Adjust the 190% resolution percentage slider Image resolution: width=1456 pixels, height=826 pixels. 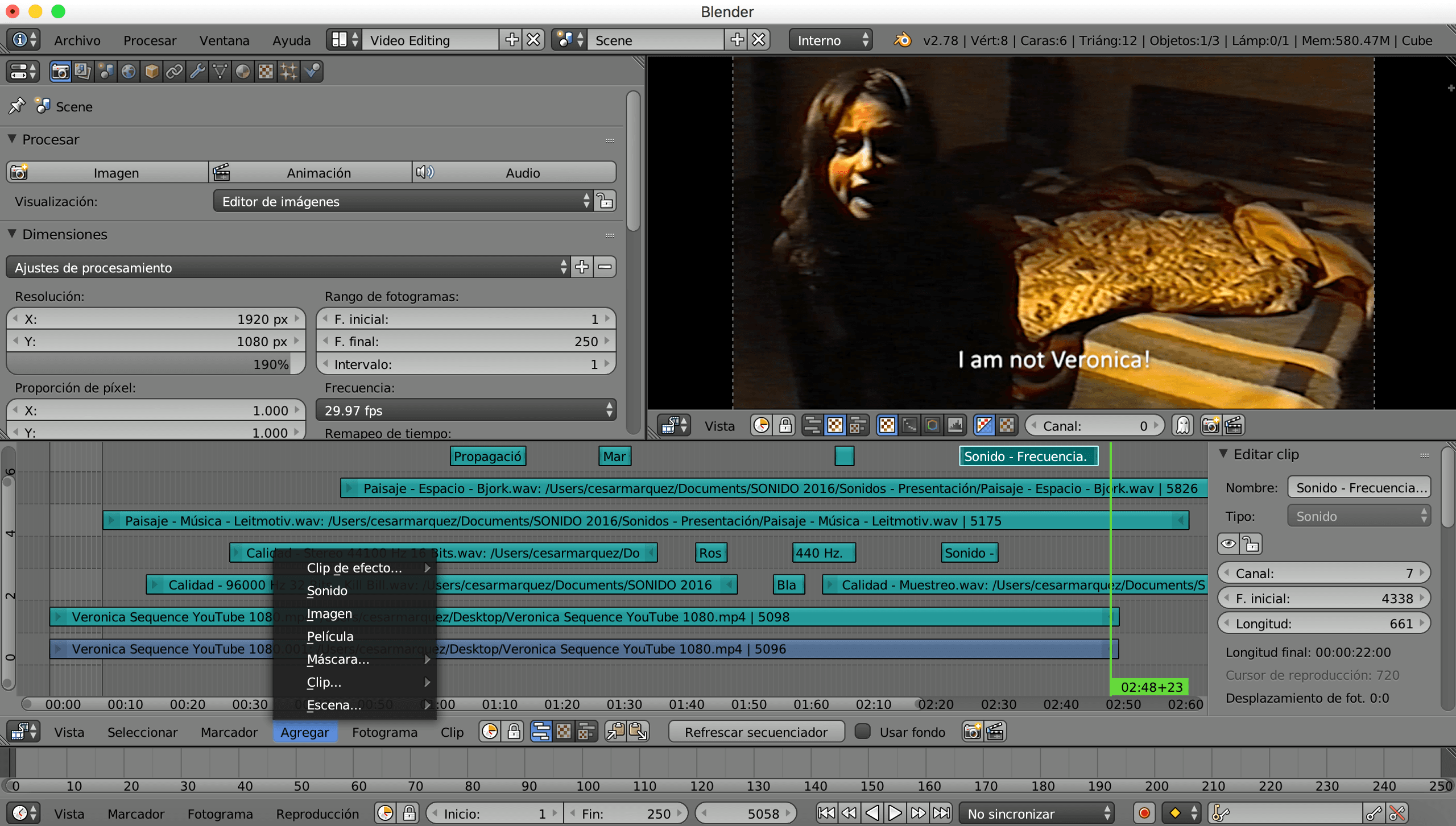(155, 364)
